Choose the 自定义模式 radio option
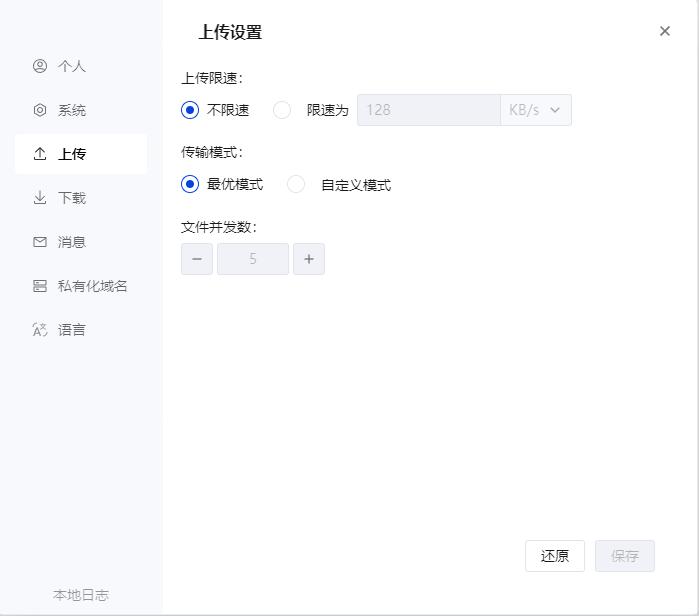This screenshot has height=616, width=699. tap(296, 184)
